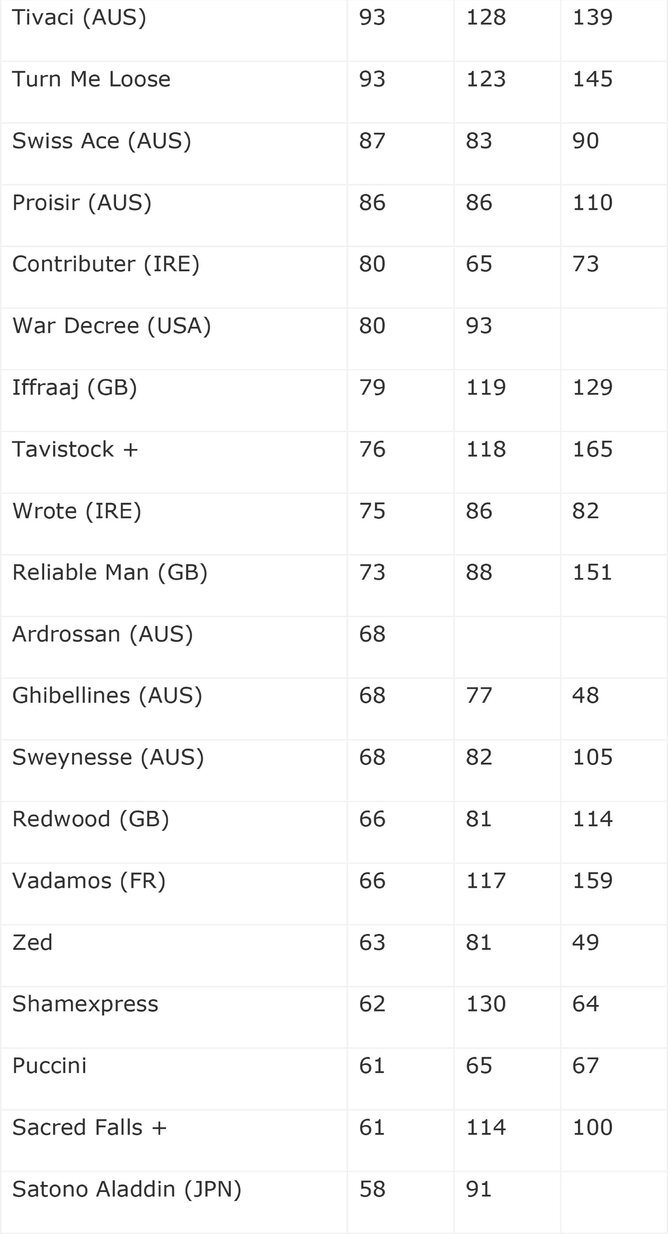Click the Wrote (IRE) name cell

(x=77, y=511)
